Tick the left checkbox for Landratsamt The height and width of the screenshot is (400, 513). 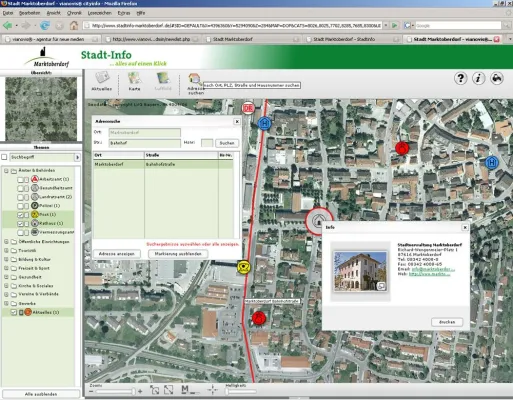pos(20,197)
